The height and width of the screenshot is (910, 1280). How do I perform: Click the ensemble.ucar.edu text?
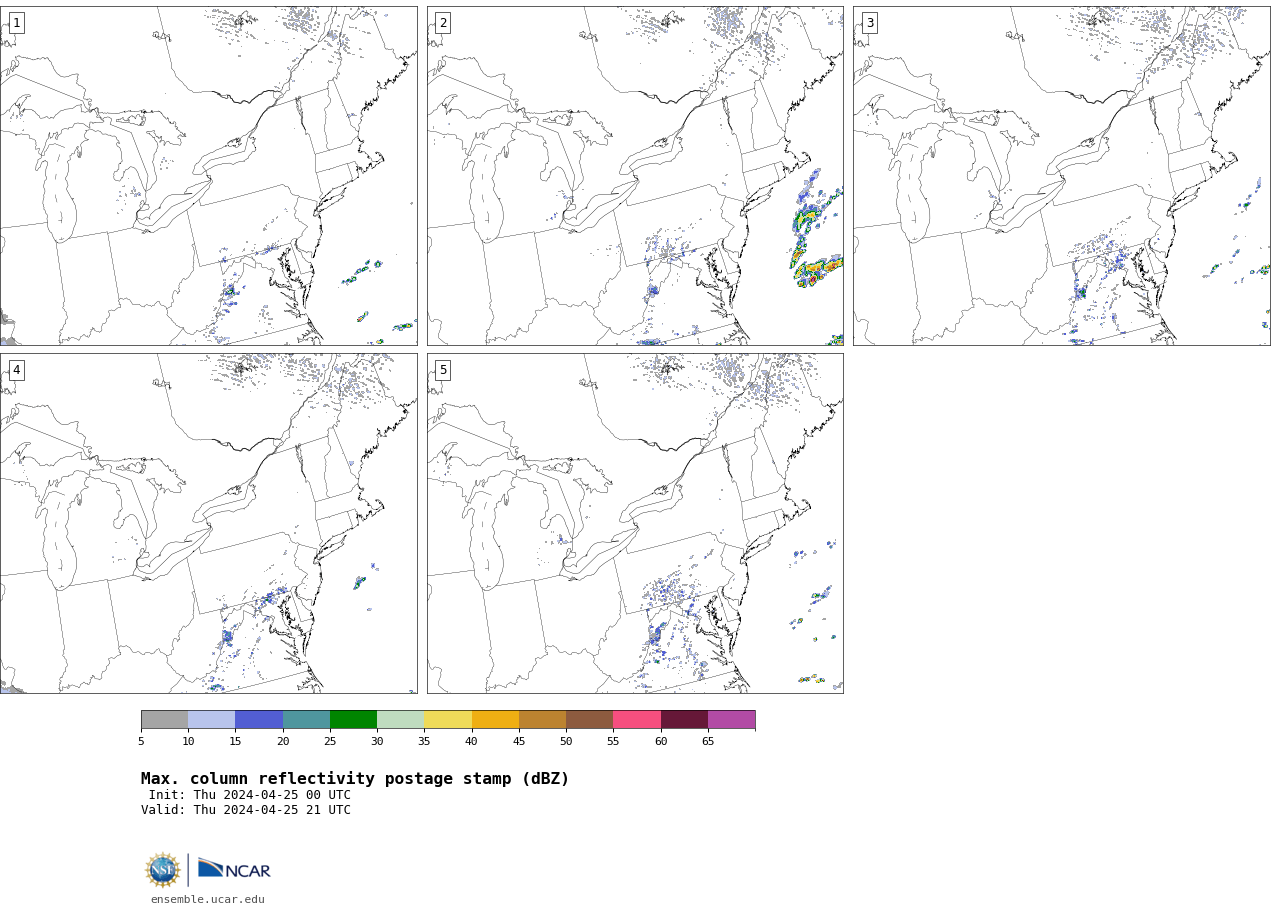(208, 900)
